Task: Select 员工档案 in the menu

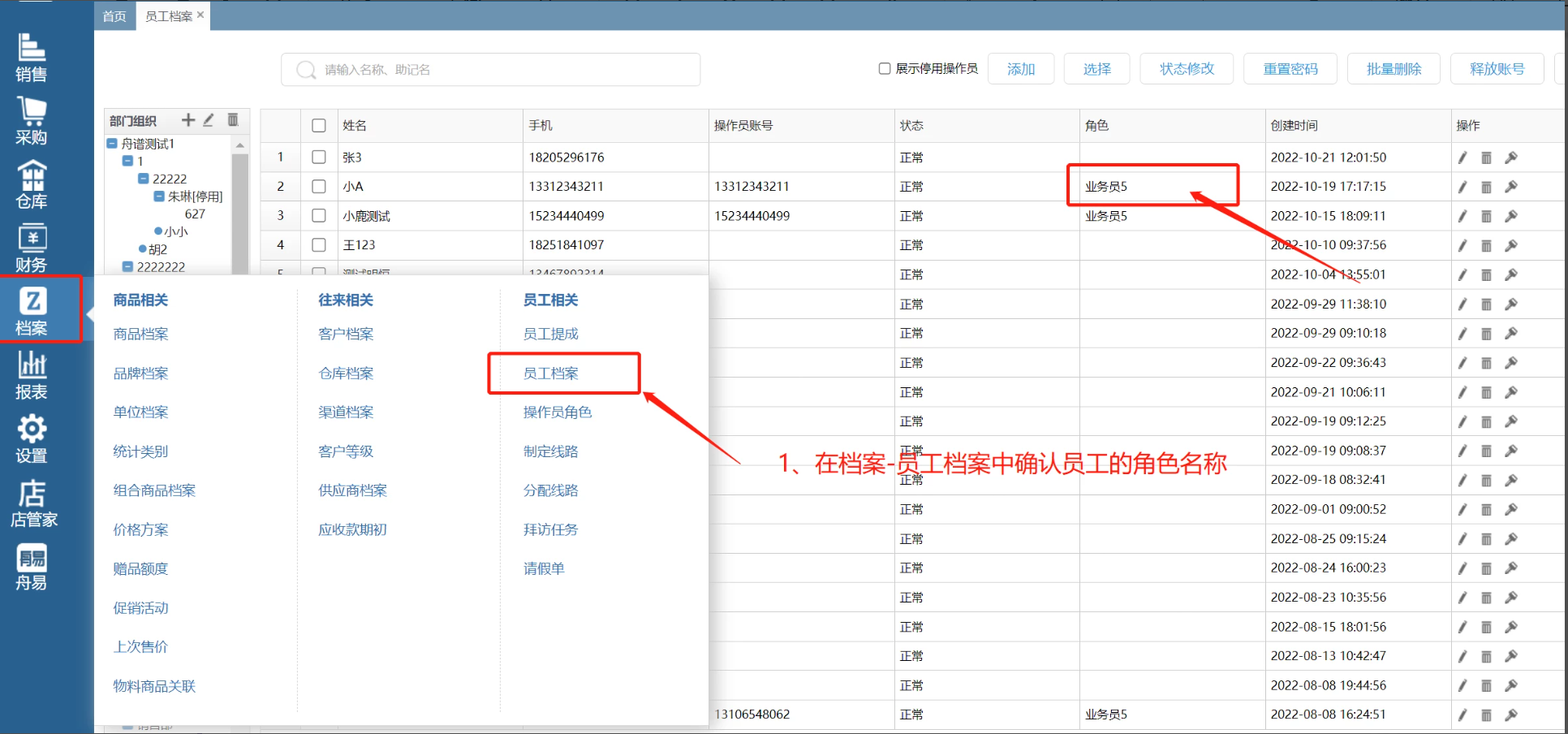Action: tap(551, 373)
